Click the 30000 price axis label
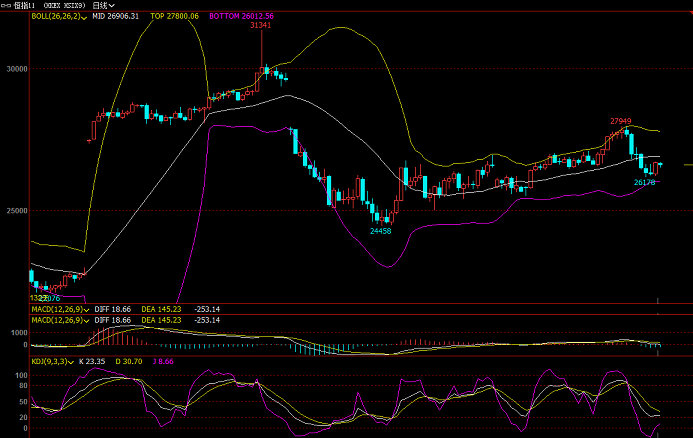 (14, 69)
